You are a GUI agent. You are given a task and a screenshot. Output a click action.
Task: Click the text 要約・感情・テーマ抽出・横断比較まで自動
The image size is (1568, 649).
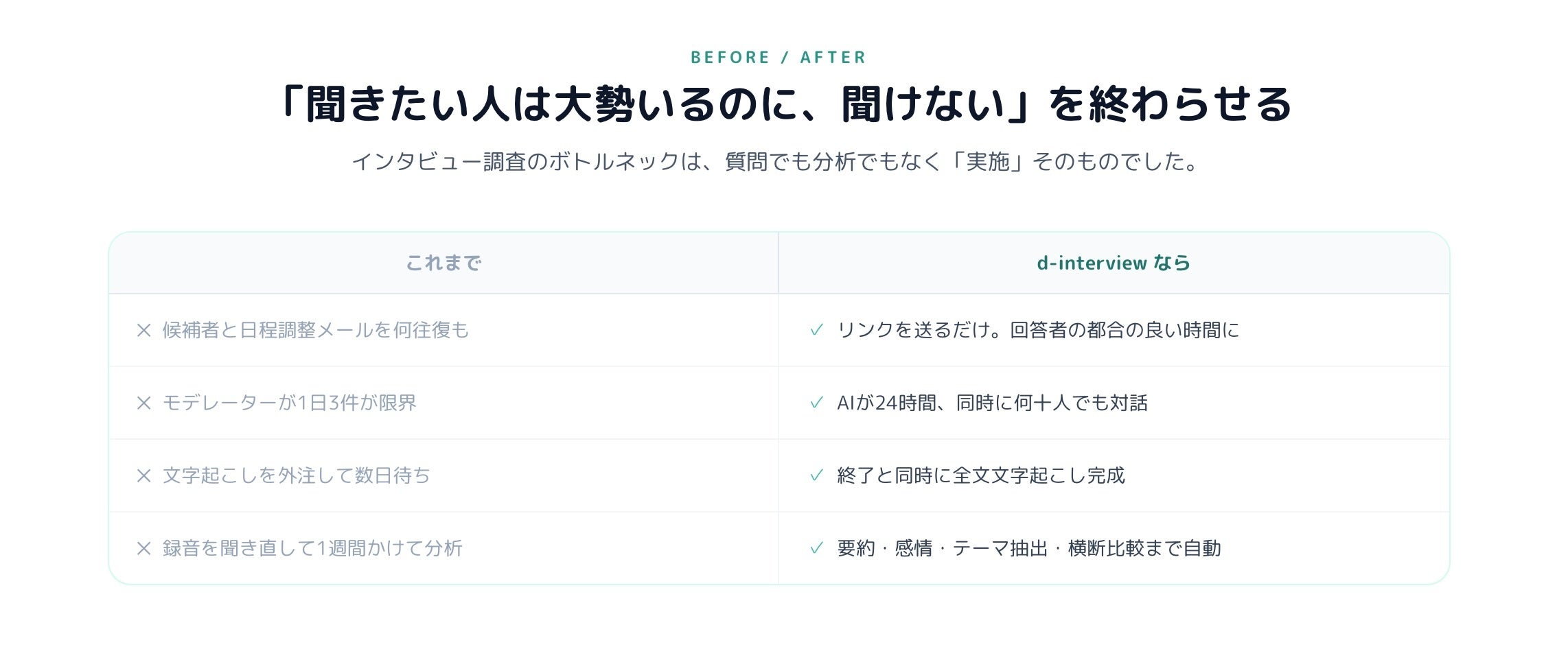point(1029,549)
